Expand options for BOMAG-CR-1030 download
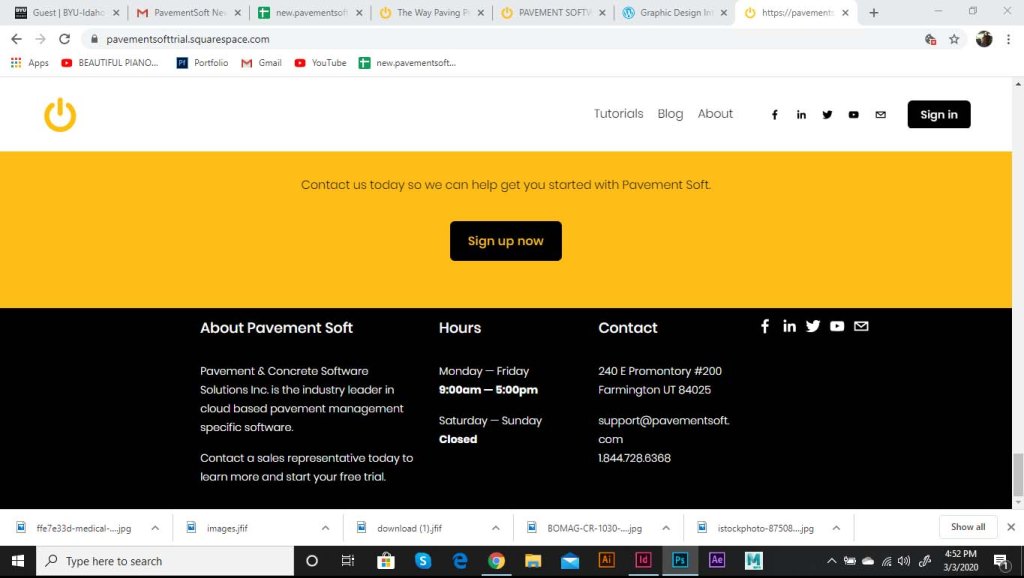The image size is (1024, 578). coord(666,528)
